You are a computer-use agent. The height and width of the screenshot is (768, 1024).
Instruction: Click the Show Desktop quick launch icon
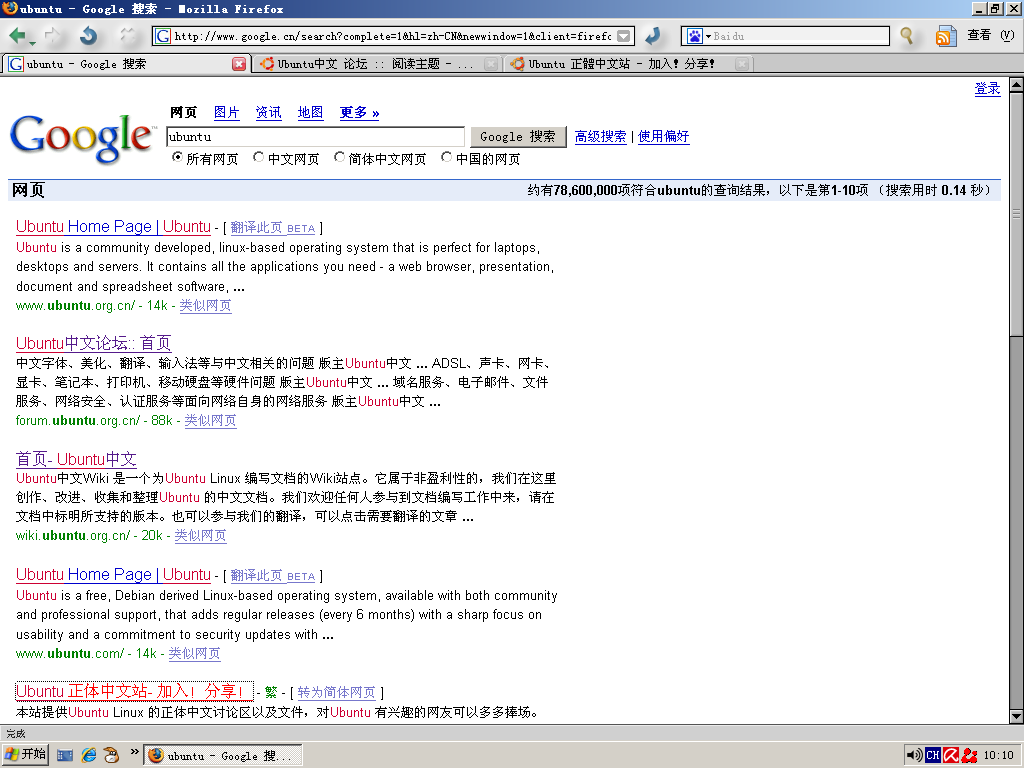(65, 756)
